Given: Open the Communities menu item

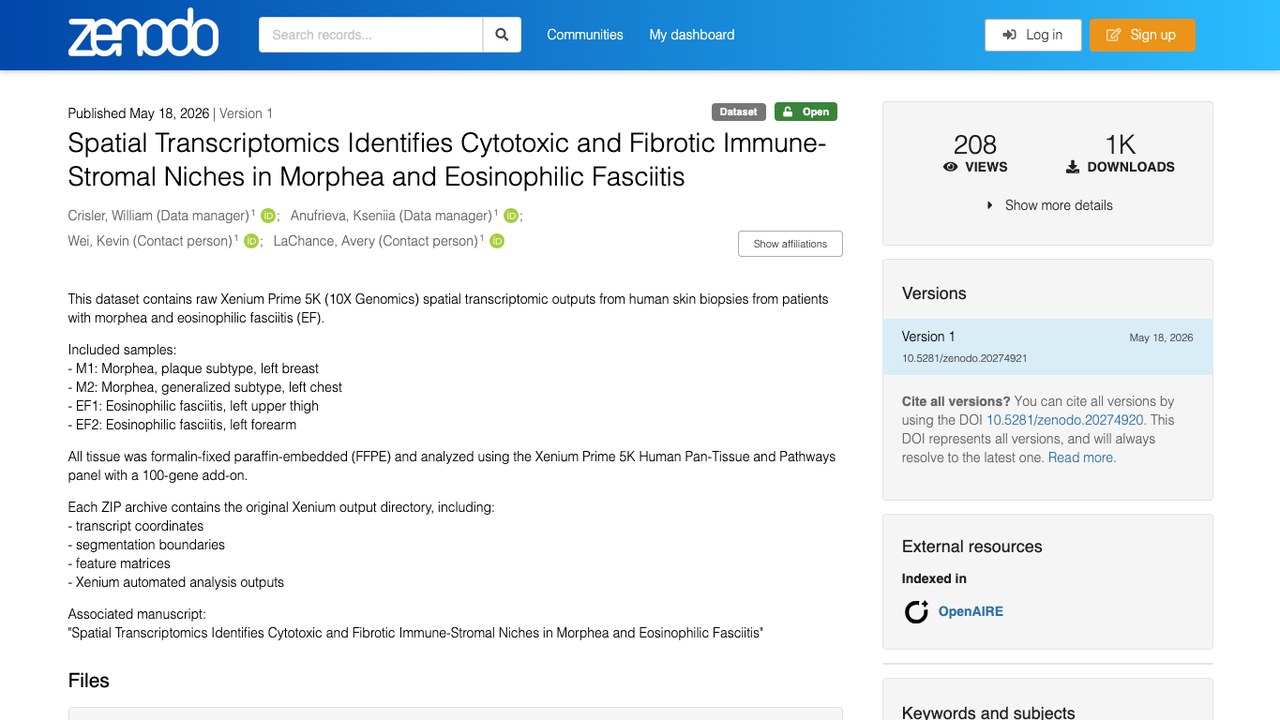Looking at the screenshot, I should click(x=585, y=35).
